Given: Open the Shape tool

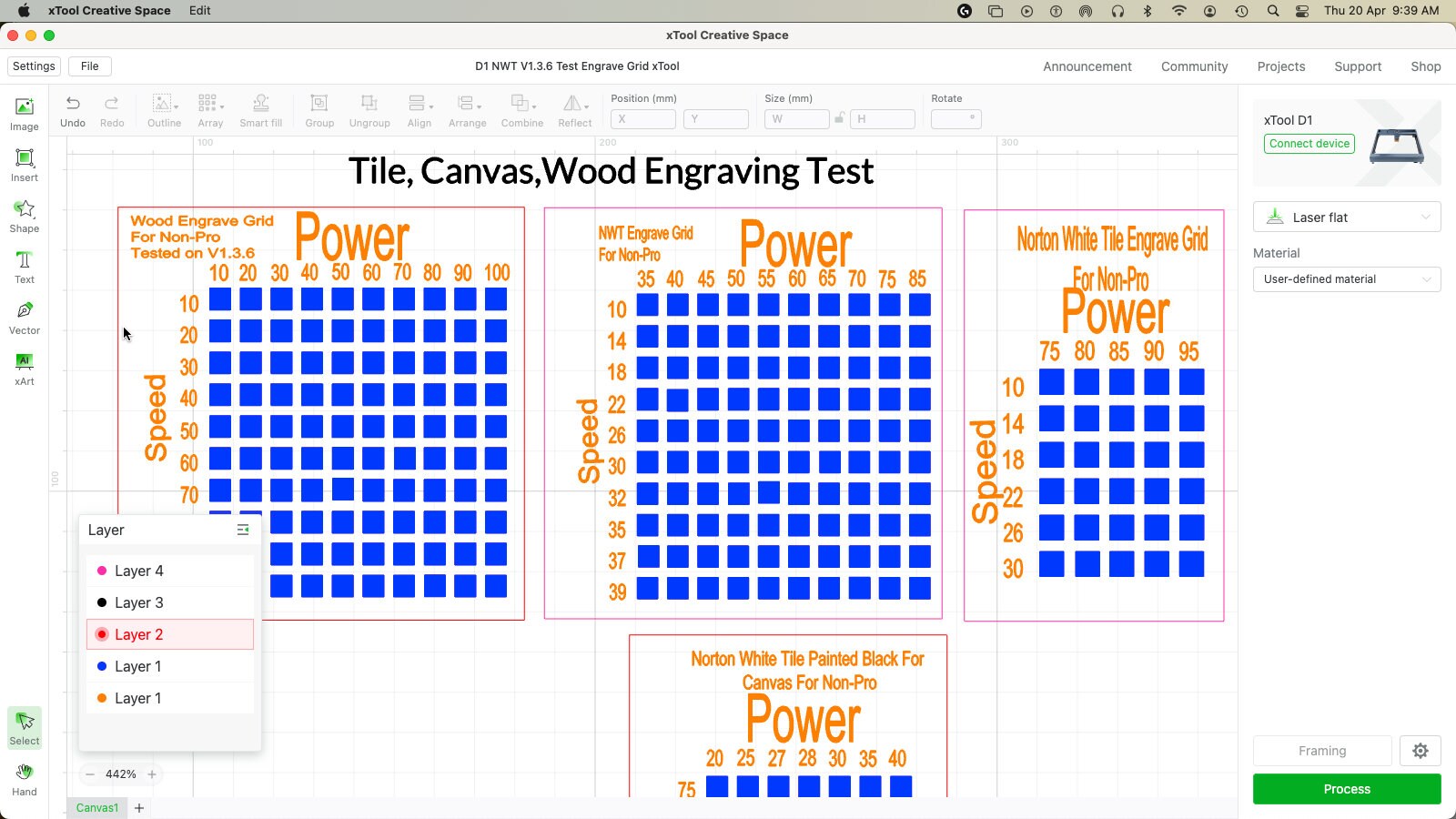Looking at the screenshot, I should 24,216.
